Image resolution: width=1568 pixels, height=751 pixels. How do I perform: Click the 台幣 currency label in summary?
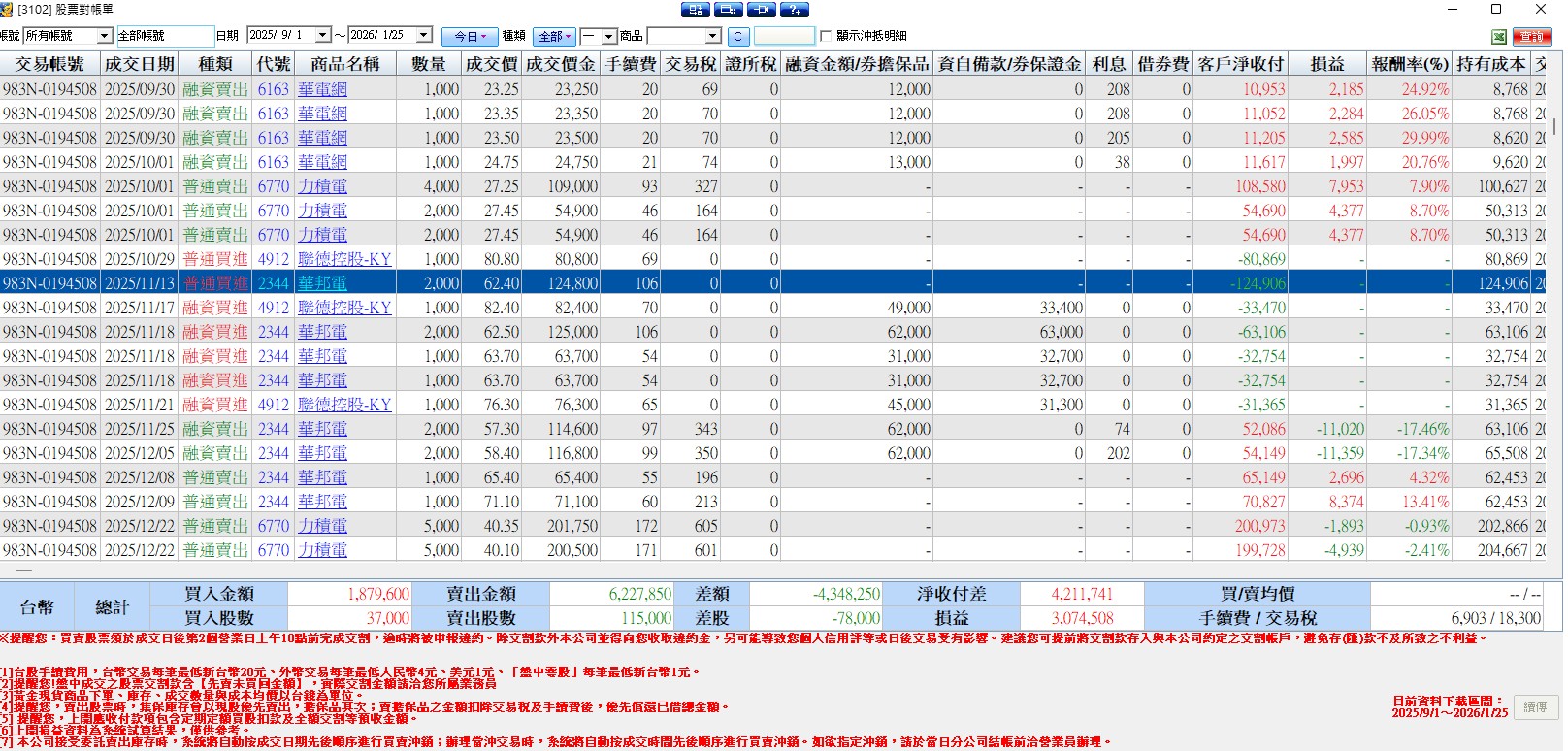(37, 607)
